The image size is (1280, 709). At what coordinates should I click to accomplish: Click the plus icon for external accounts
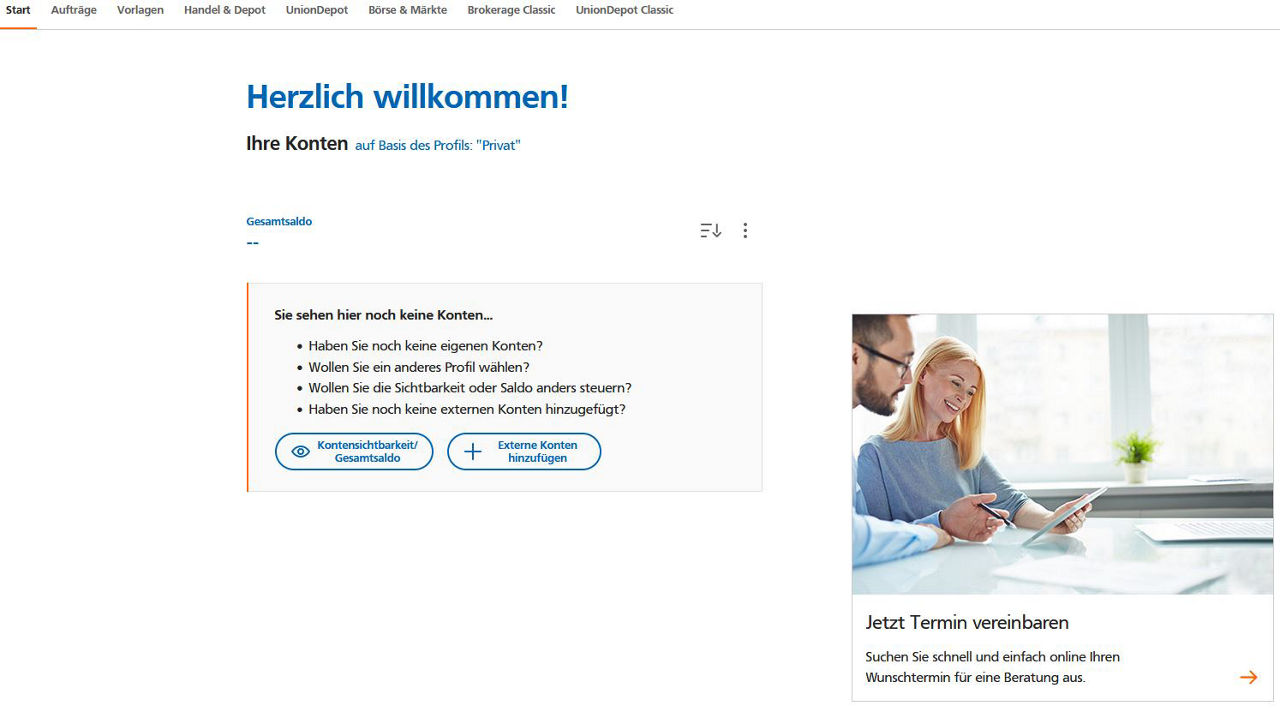pos(473,452)
